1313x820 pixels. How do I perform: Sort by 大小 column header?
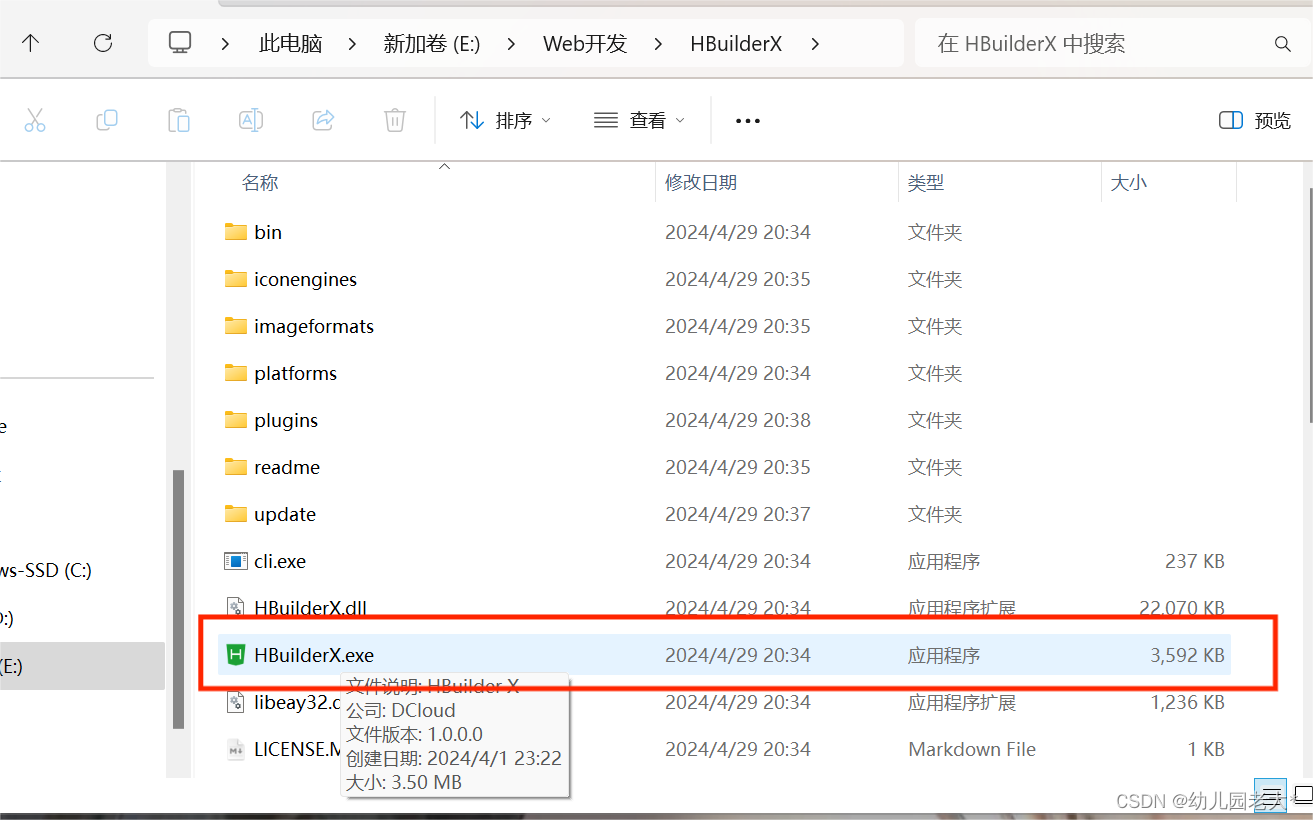coord(1129,183)
